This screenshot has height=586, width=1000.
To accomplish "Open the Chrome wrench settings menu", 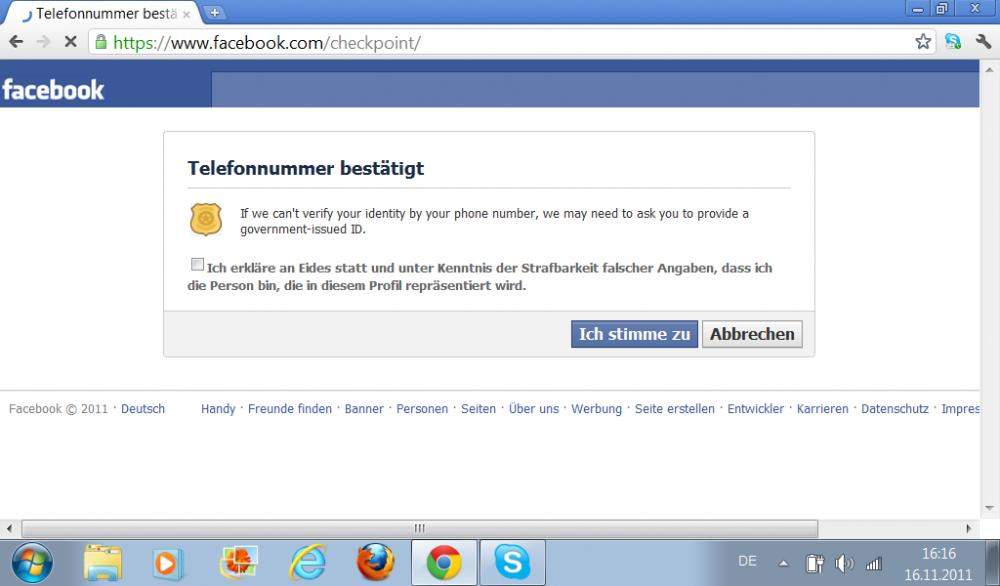I will click(983, 42).
